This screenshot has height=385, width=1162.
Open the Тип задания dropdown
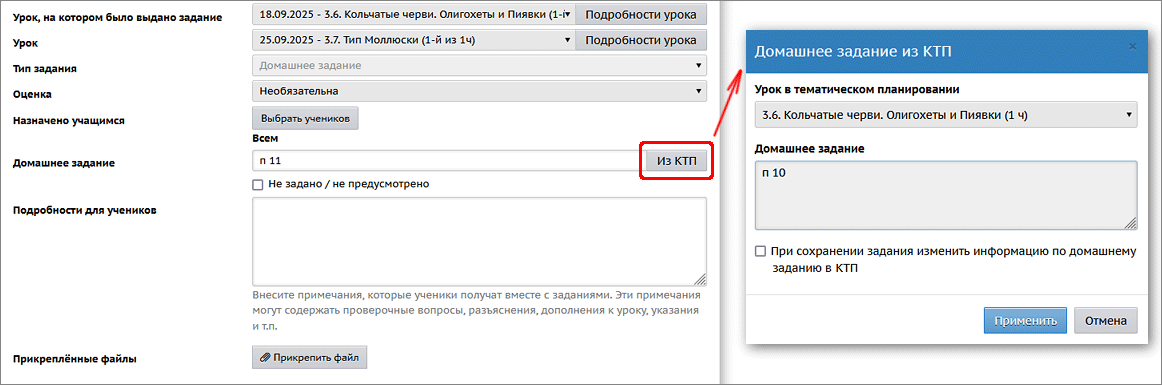[x=479, y=66]
